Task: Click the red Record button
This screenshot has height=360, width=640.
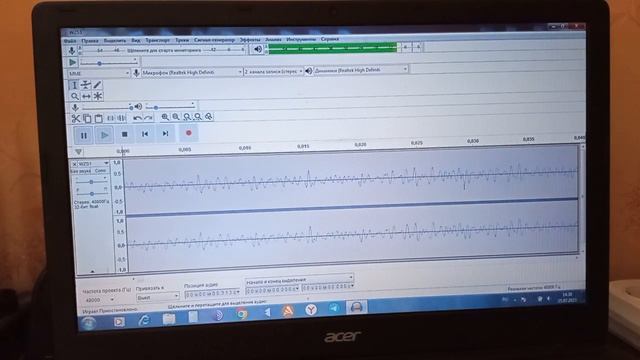Action: [188, 133]
